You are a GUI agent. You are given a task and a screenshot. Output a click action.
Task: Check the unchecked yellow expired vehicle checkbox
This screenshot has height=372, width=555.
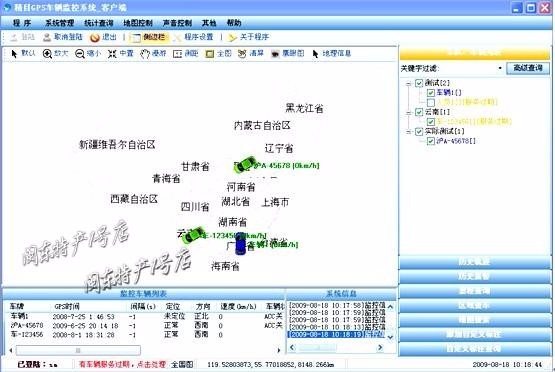[430, 103]
